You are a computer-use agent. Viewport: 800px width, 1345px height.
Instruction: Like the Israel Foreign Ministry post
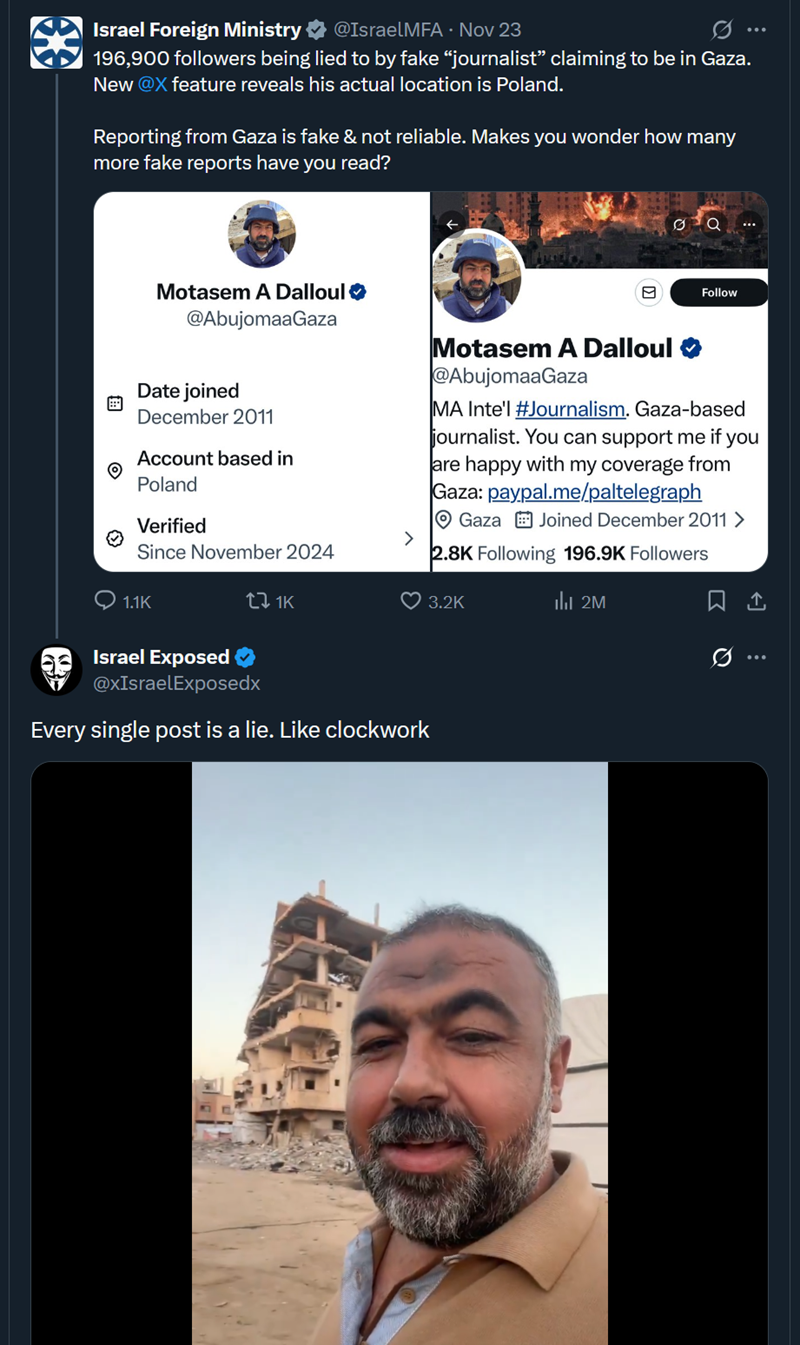coord(411,601)
